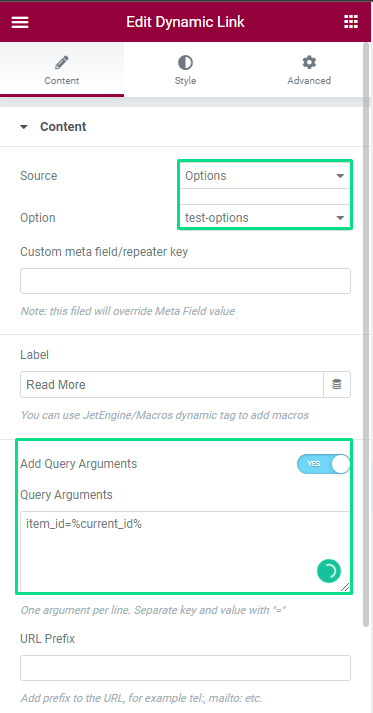
Task: Click the Label field with Read More
Action: point(172,385)
